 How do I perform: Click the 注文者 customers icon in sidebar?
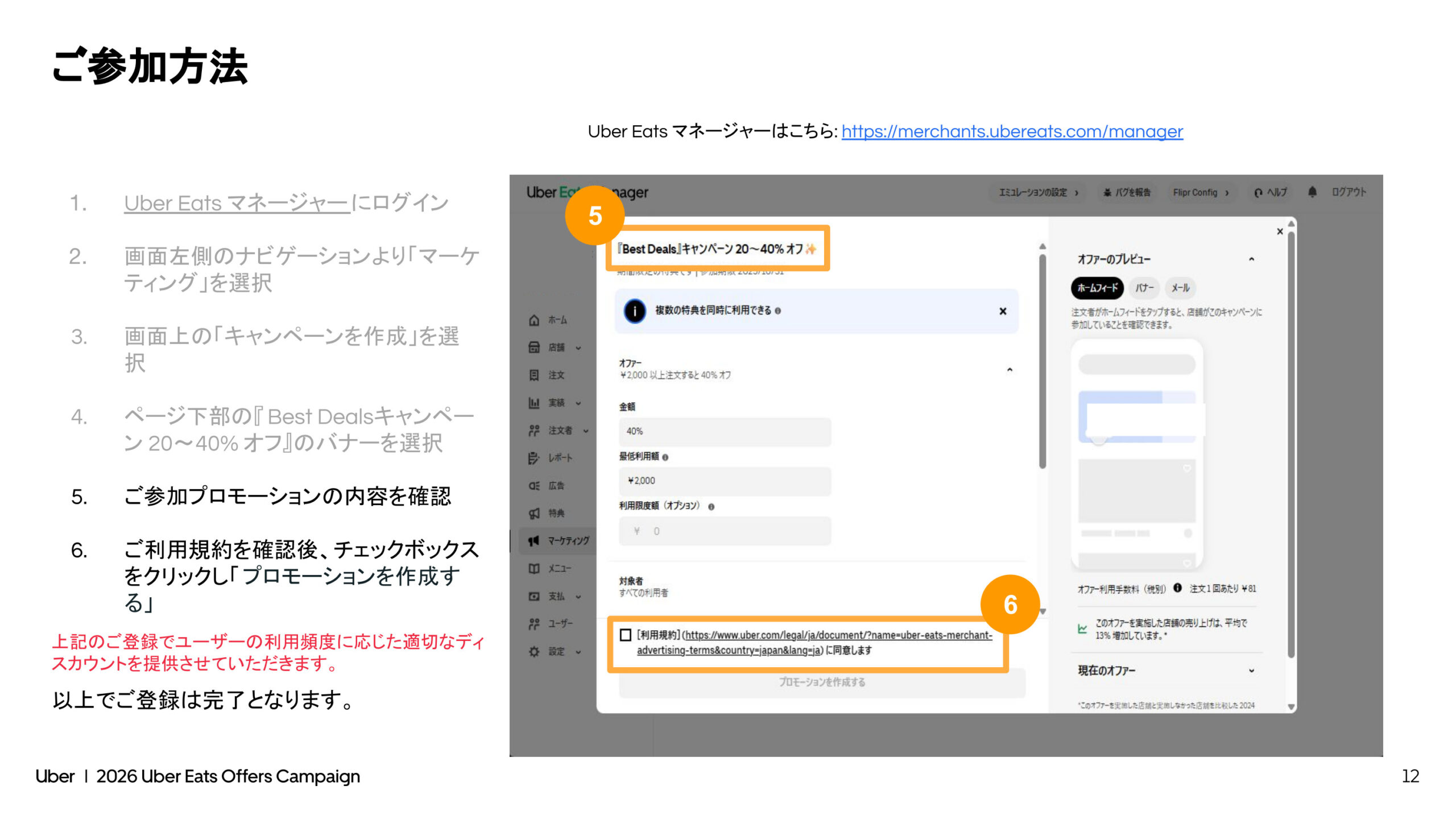click(x=534, y=431)
